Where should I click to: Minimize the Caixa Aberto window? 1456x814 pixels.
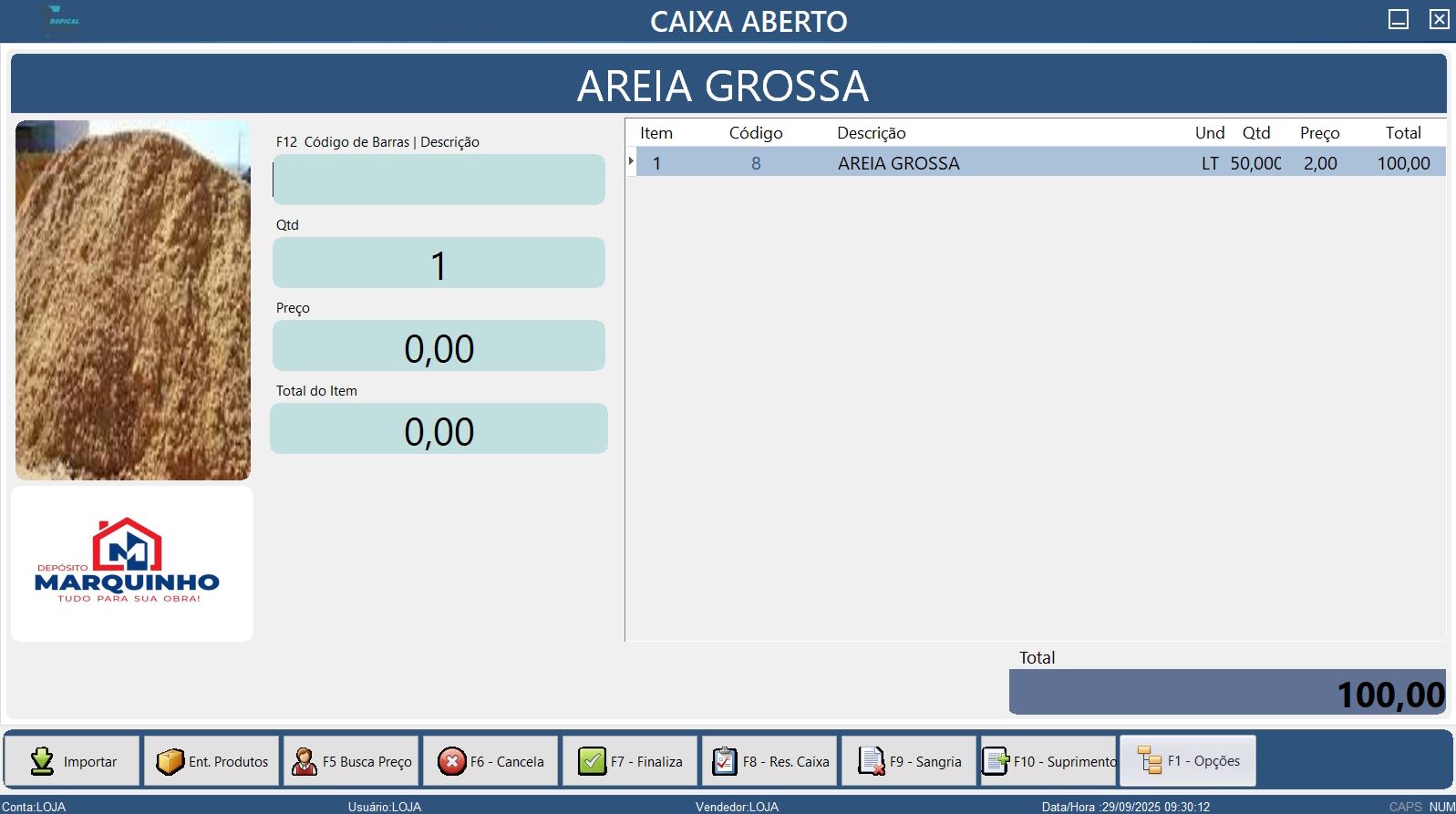click(x=1398, y=19)
